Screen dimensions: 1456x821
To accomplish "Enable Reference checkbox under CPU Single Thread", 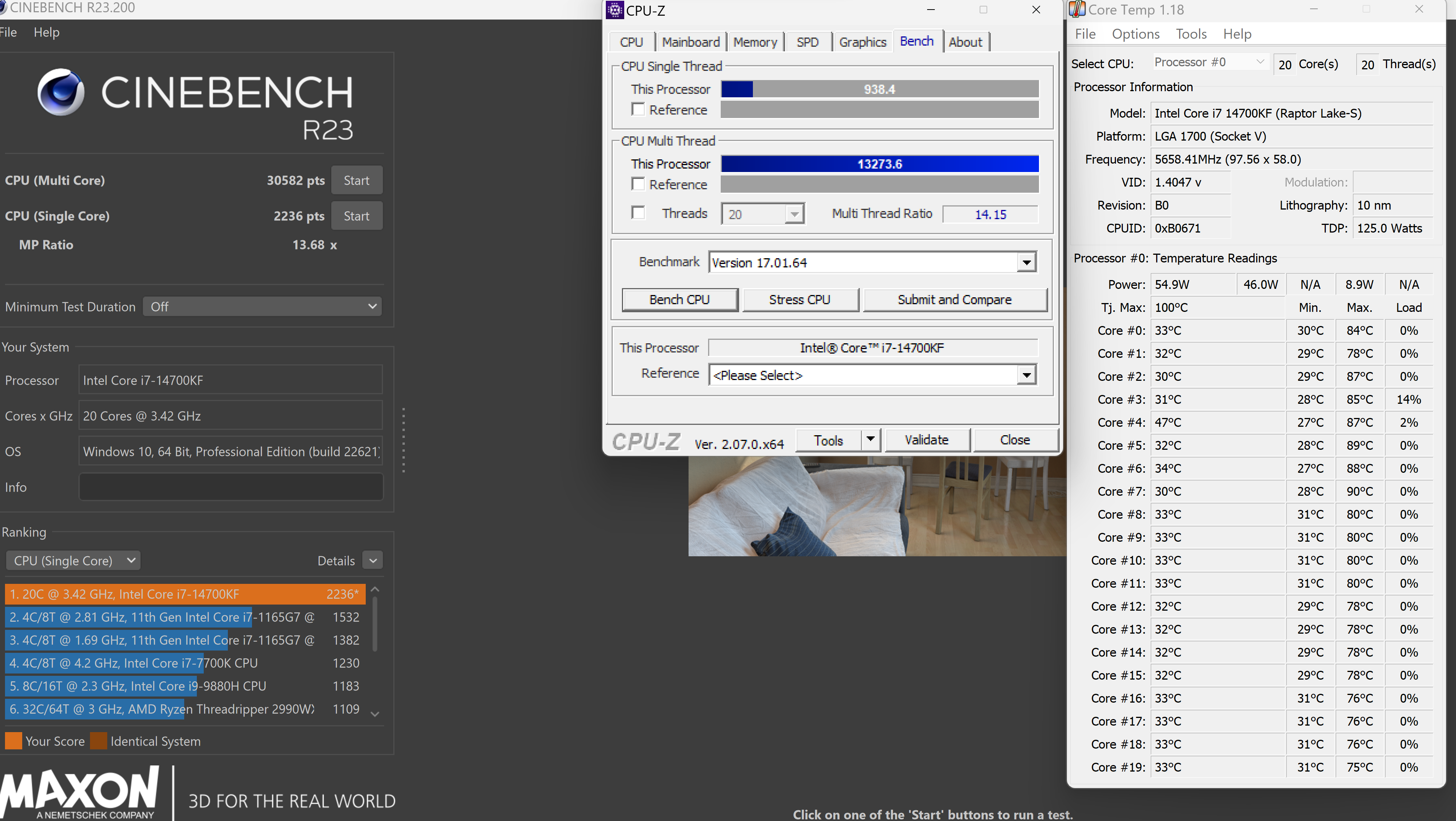I will (x=638, y=109).
